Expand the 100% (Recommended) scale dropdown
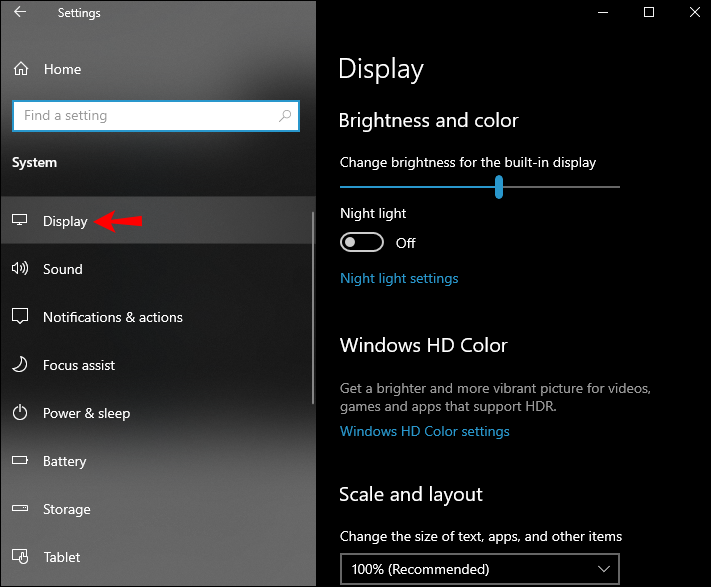The width and height of the screenshot is (711, 587). tap(480, 569)
